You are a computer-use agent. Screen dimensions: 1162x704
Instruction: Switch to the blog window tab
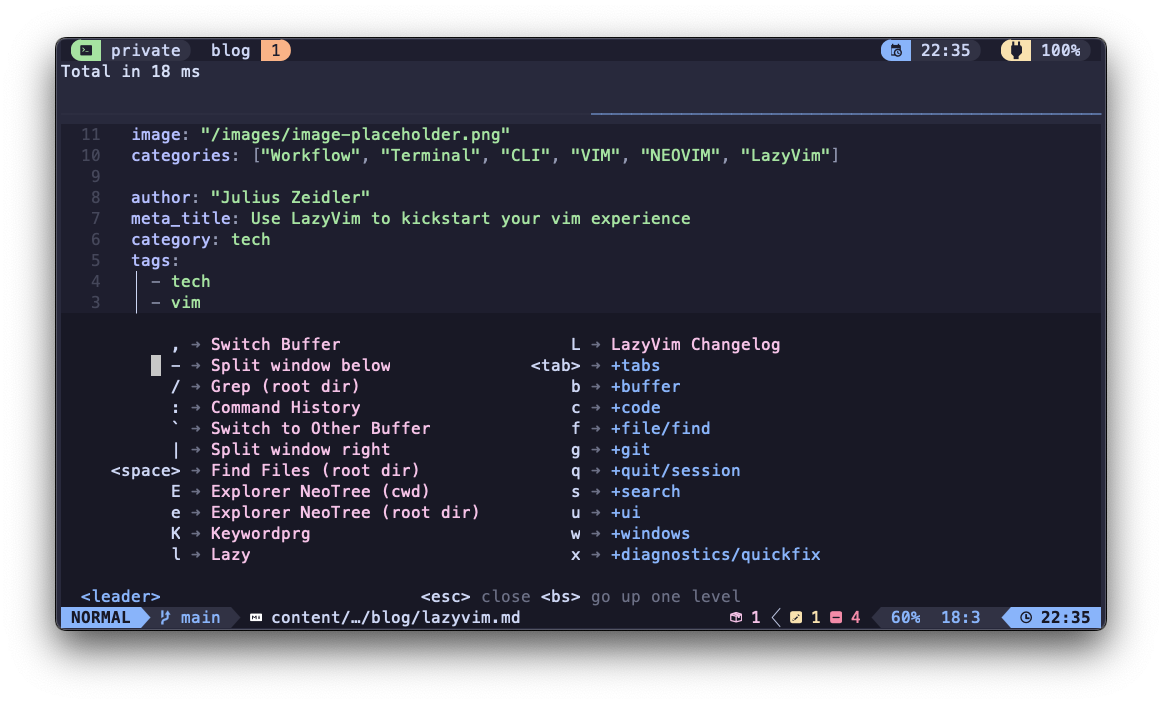coord(230,50)
